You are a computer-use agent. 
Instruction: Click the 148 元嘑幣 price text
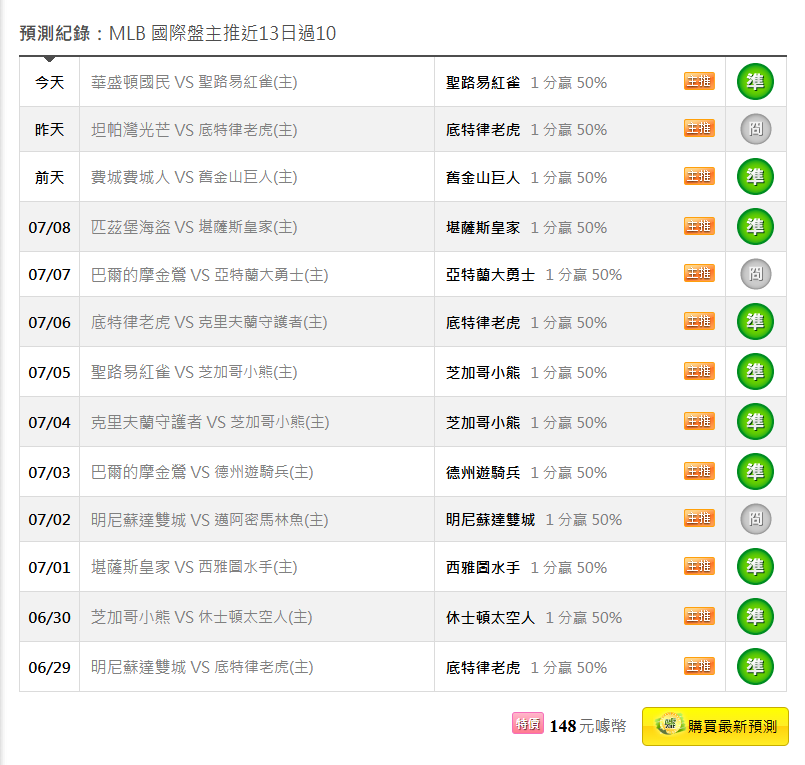pos(588,726)
